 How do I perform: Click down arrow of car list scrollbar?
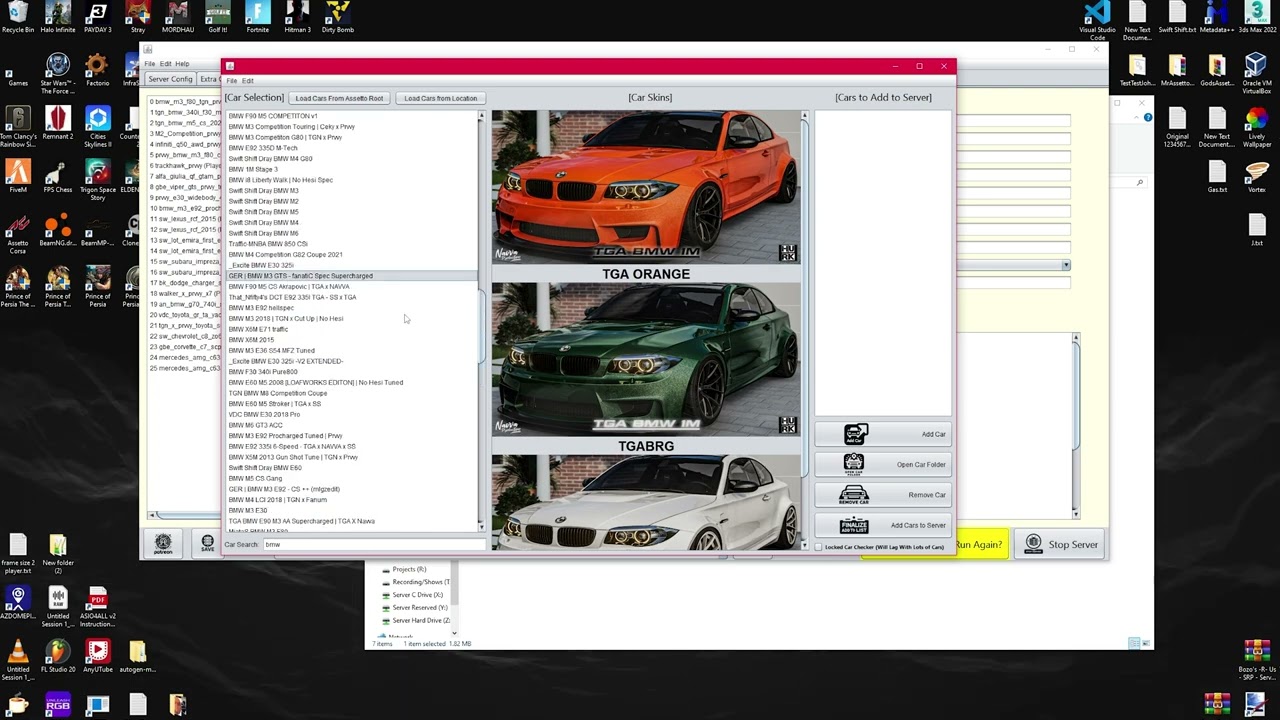coord(481,527)
